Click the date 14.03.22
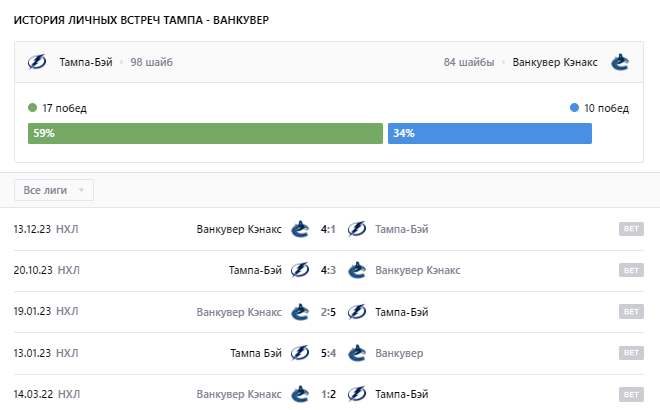660x410 pixels. point(33,394)
